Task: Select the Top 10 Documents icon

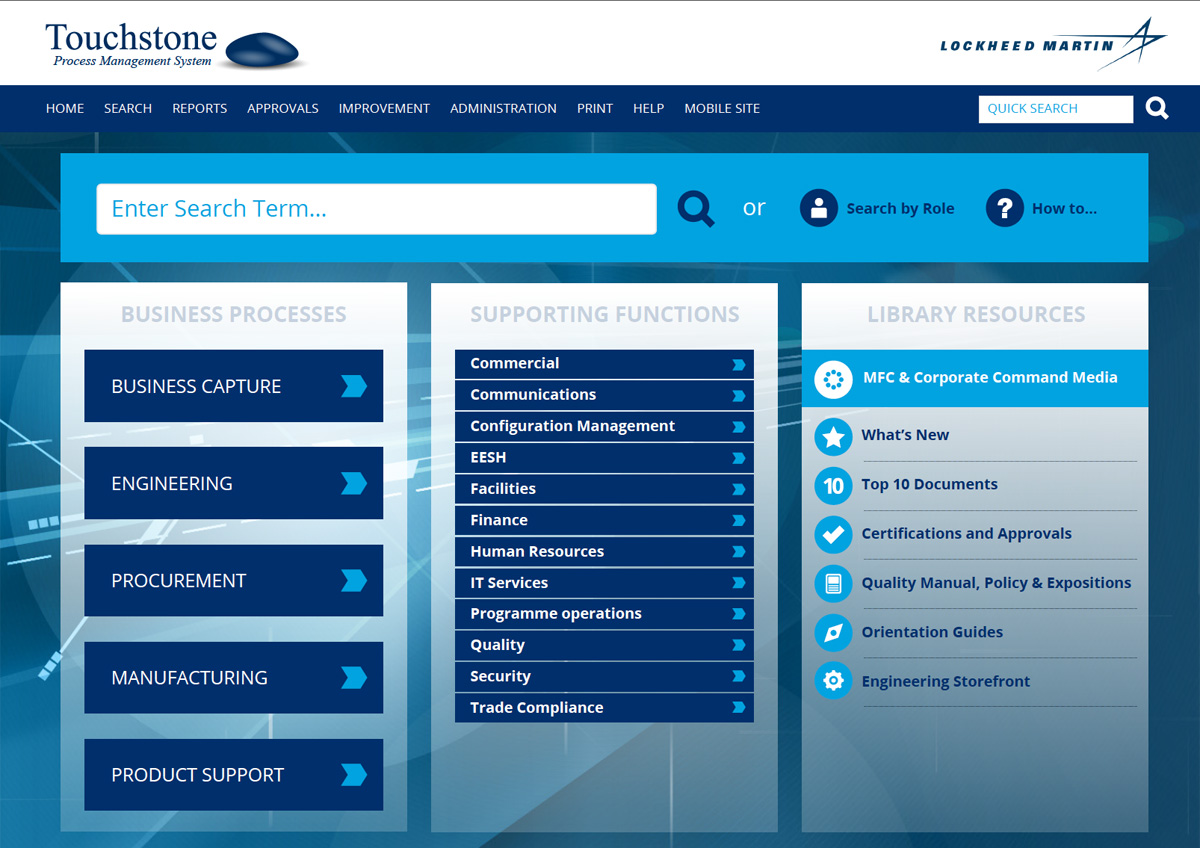Action: tap(833, 485)
